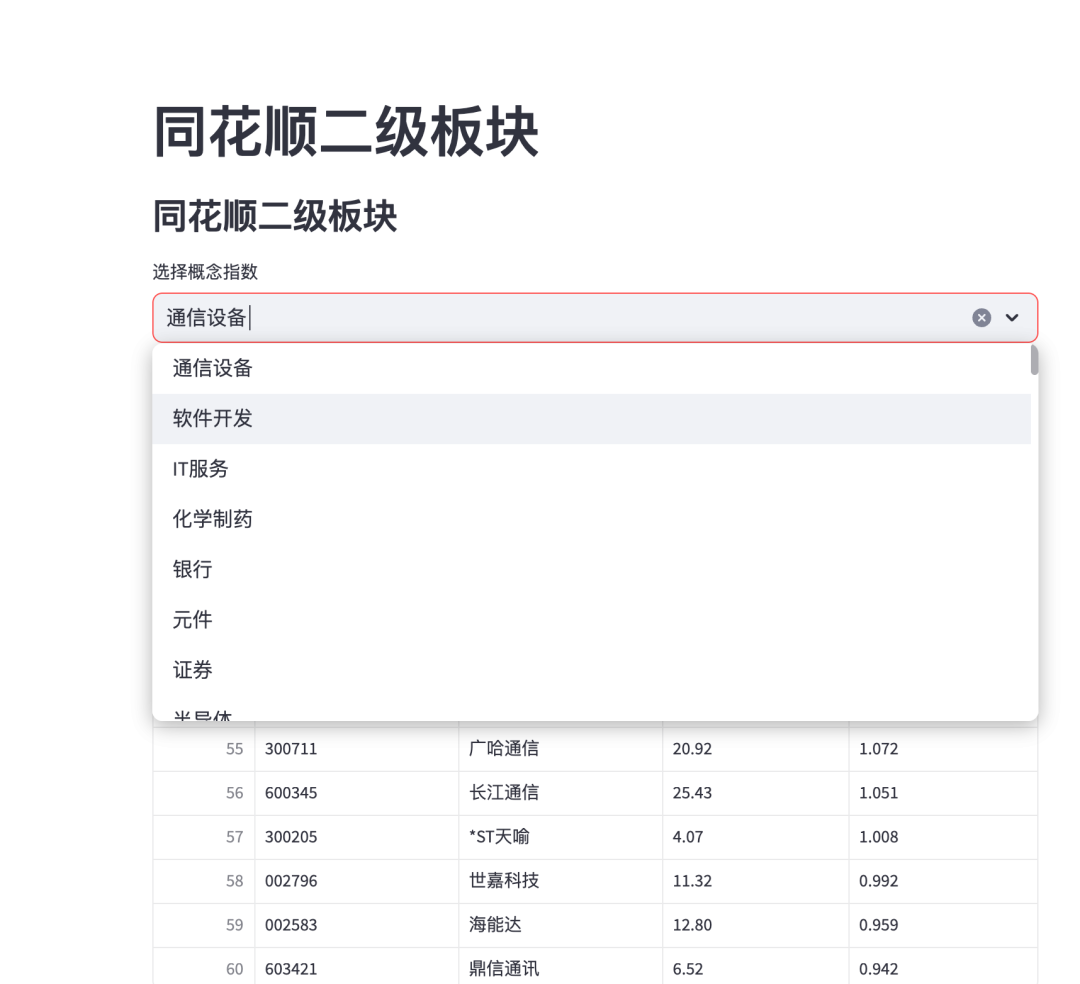Select stock code 002583 cell
Viewport: 1080px width, 984px height.
point(357,925)
